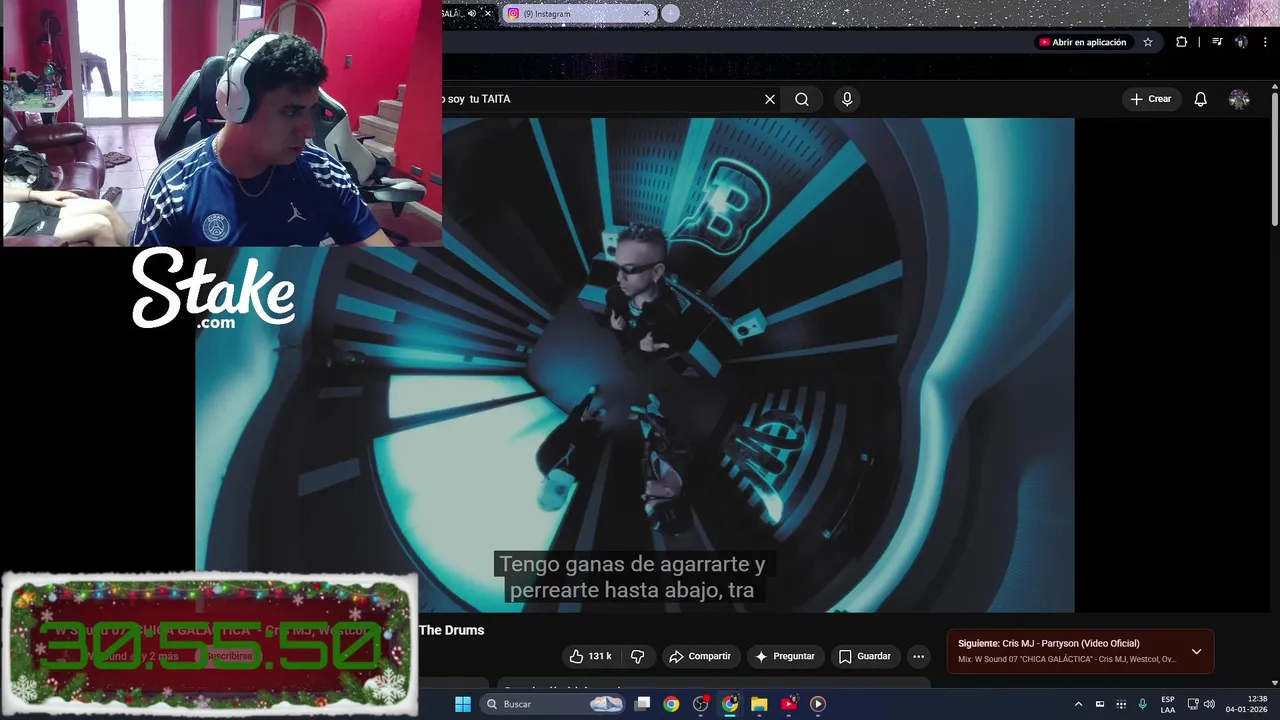Click Abrir en aplicación in address bar
1280x720 pixels.
pyautogui.click(x=1083, y=42)
